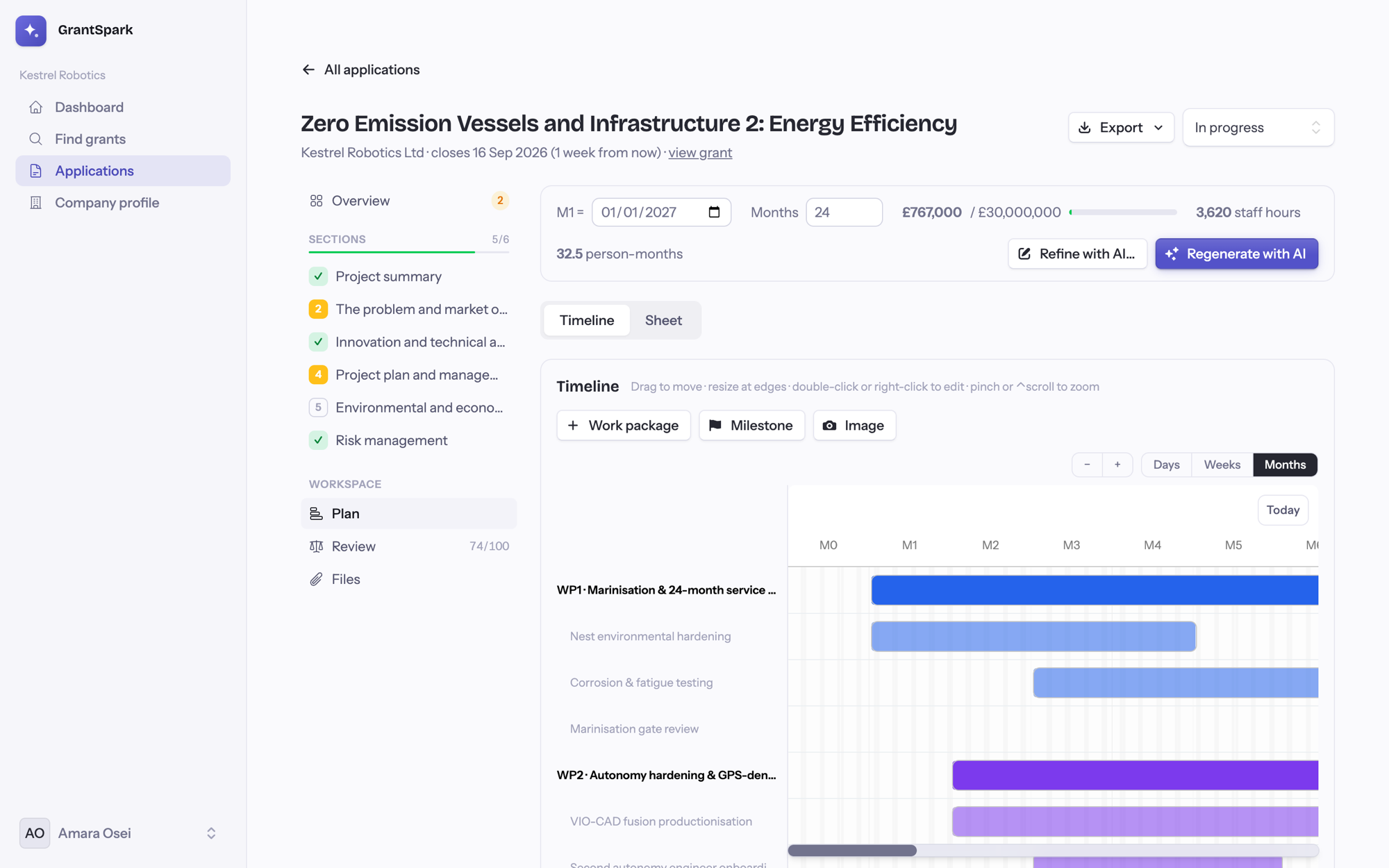Viewport: 1389px width, 868px height.
Task: Open the calendar picker icon
Action: click(714, 212)
